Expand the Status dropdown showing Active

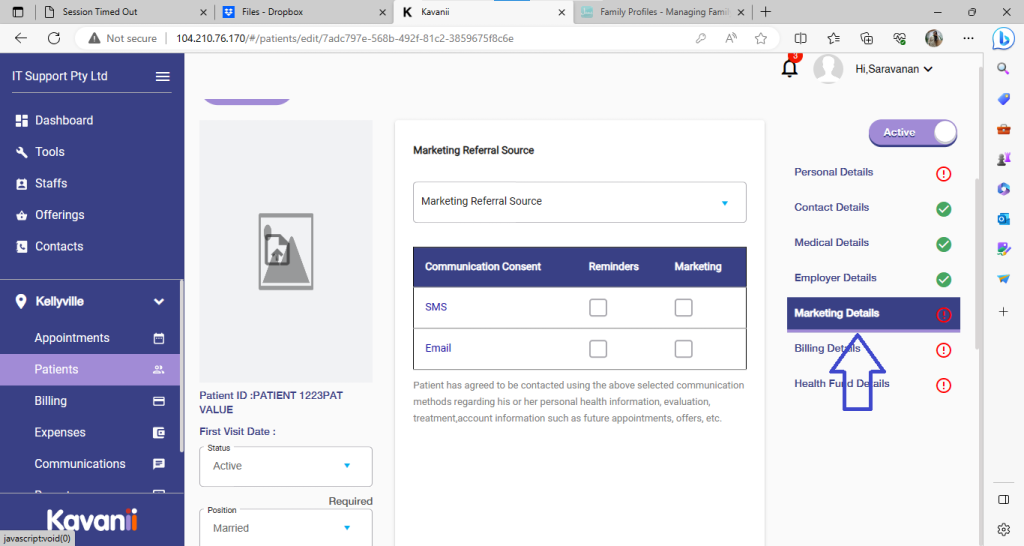(285, 466)
